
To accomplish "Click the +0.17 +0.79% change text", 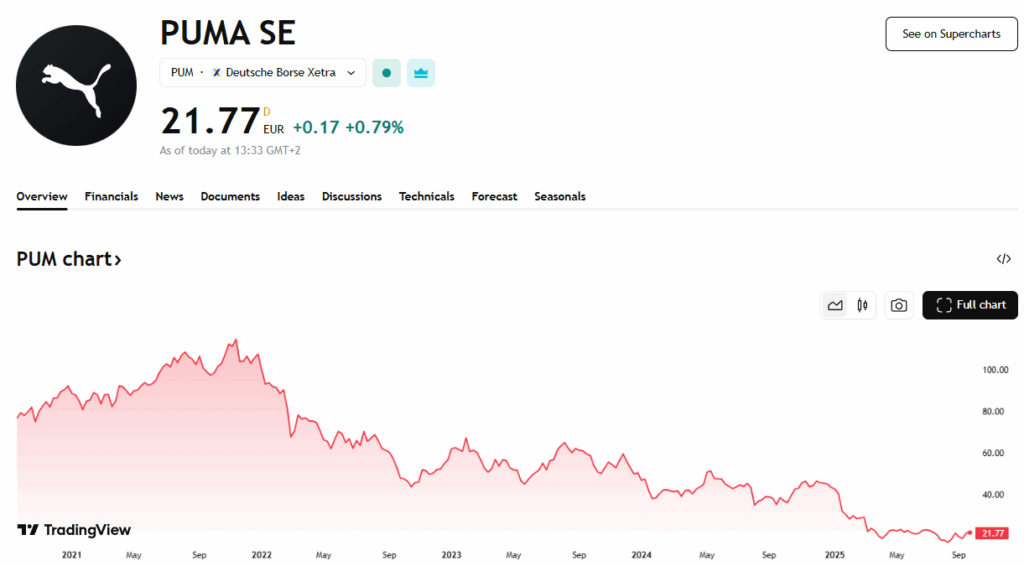I will click(x=348, y=127).
